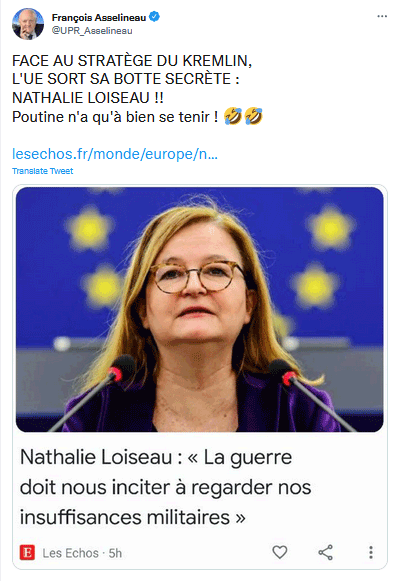Screen dimensions: 395x581
Task: Open the article headline about insuffisances militaires
Action: 165,487
